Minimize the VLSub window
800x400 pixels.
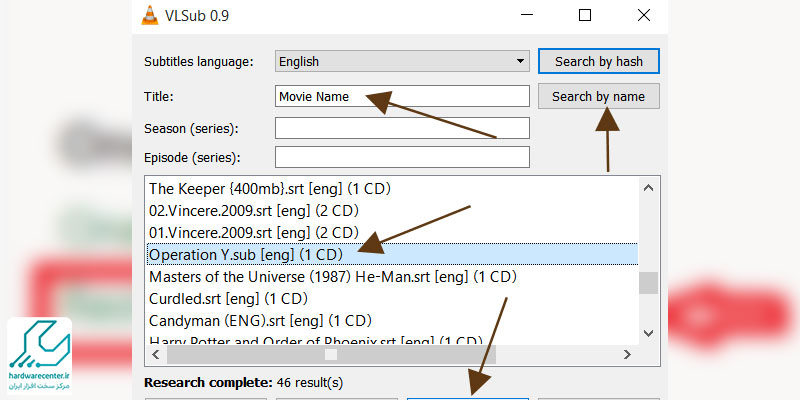[529, 15]
